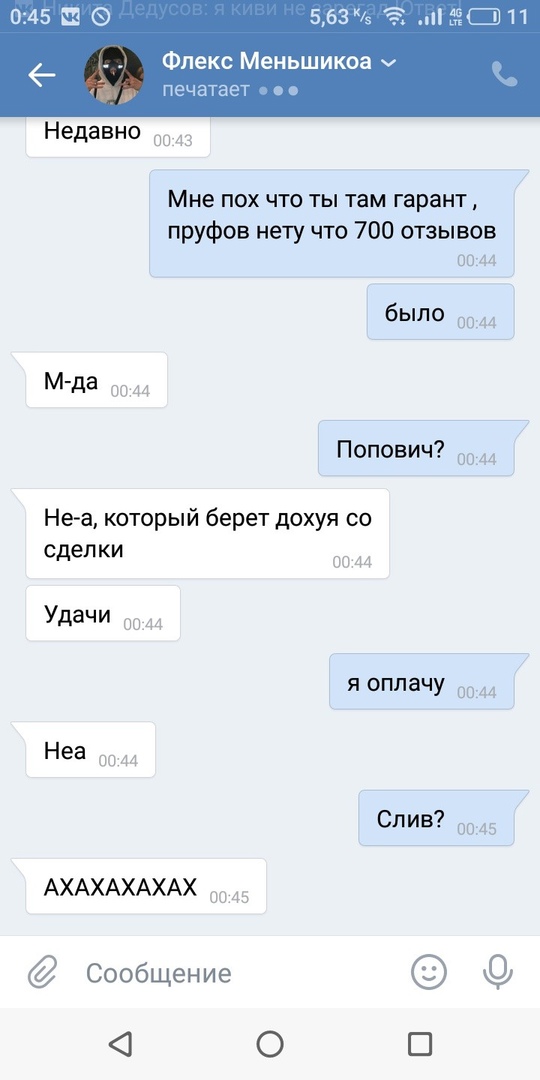Tap the microphone to record voice message
Screen dimensions: 540x1080
497,972
